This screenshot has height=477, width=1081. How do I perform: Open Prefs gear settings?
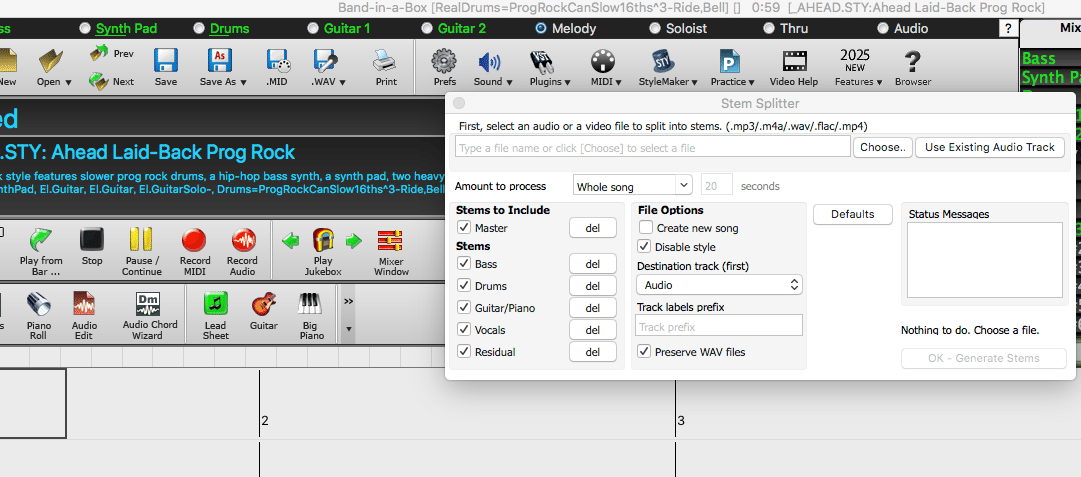coord(445,68)
